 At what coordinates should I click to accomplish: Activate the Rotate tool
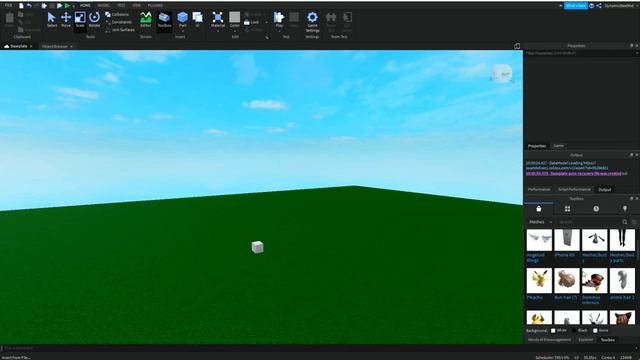(94, 20)
